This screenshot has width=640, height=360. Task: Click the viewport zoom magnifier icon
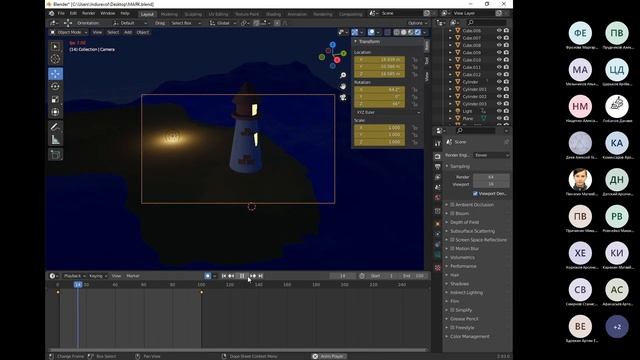coord(343,76)
